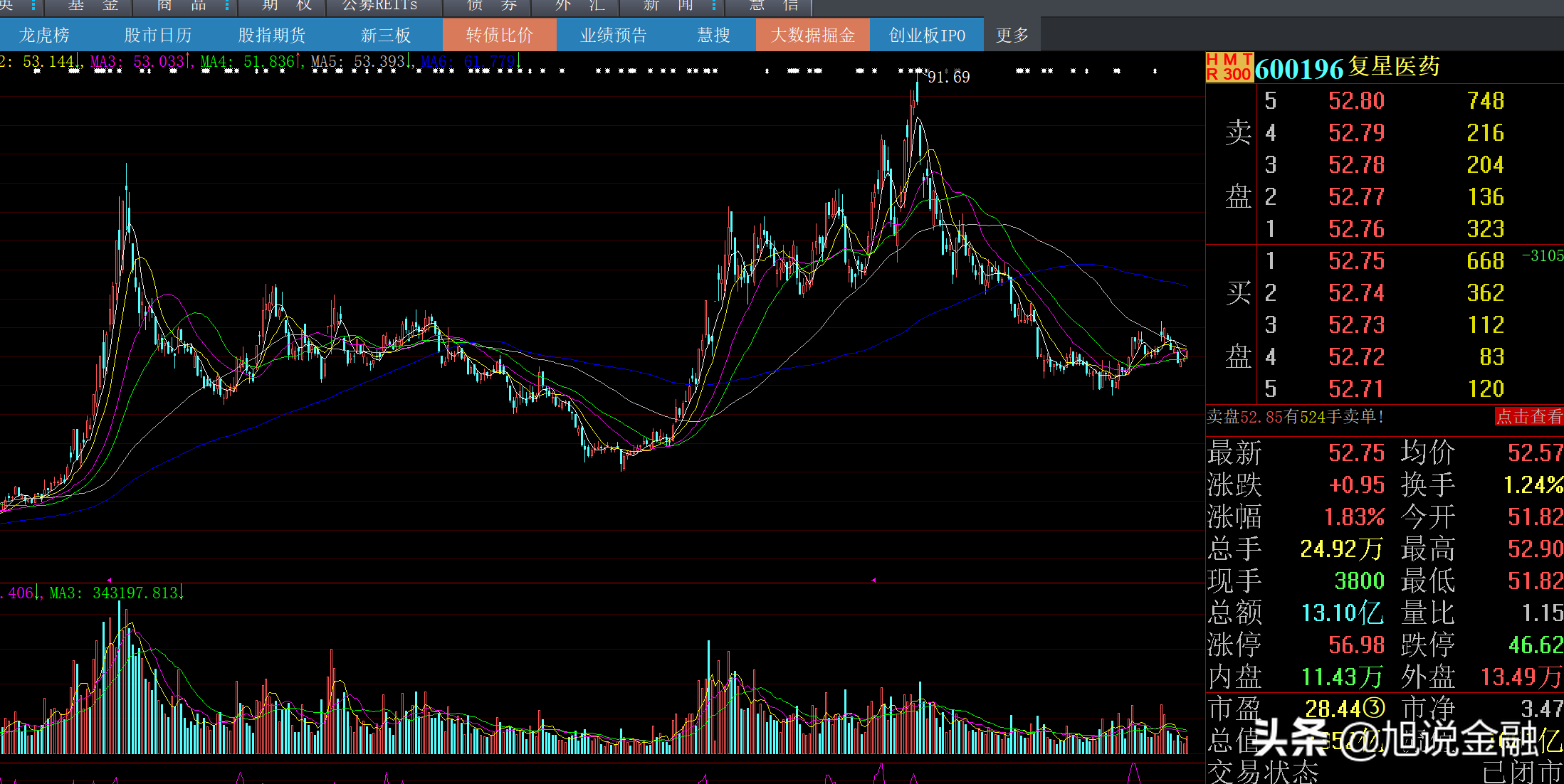
Task: Click the blue MA6: 61.779 indicator
Action: [x=471, y=62]
